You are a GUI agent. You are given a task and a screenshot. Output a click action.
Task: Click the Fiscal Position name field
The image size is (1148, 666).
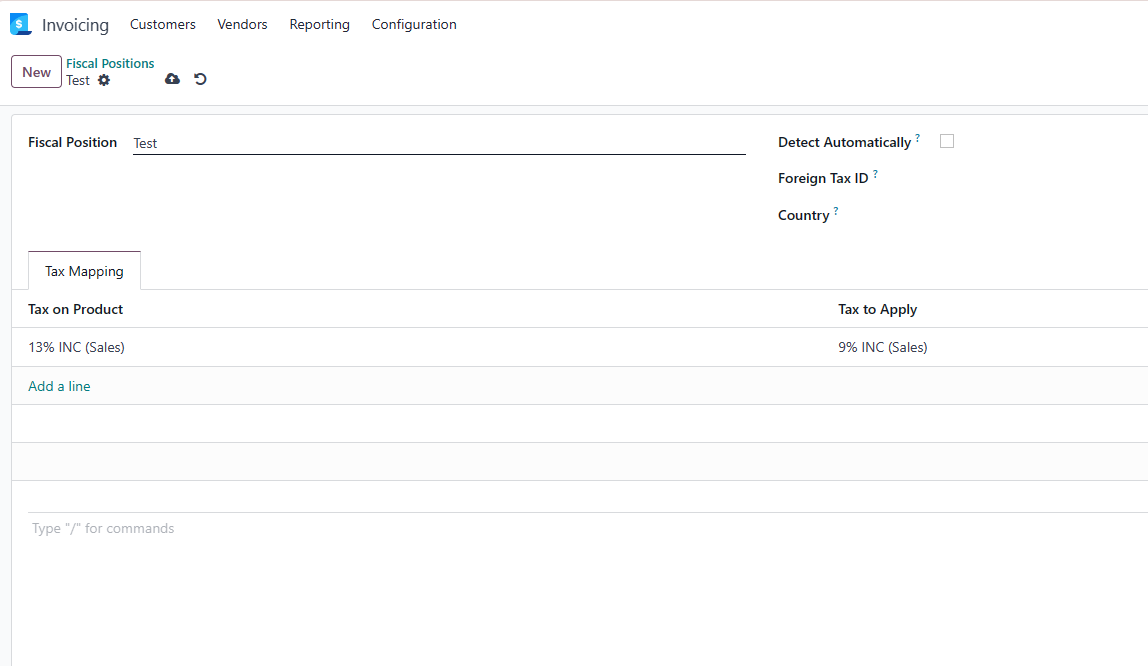[x=439, y=143]
